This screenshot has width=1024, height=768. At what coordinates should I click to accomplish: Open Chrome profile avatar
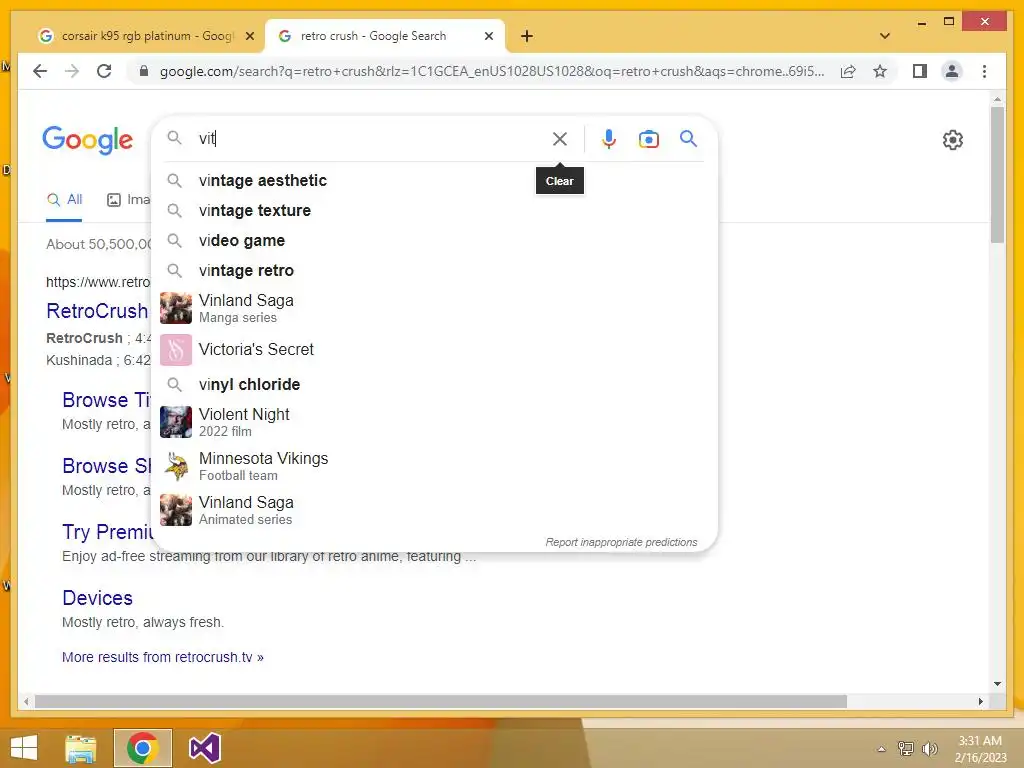click(952, 71)
